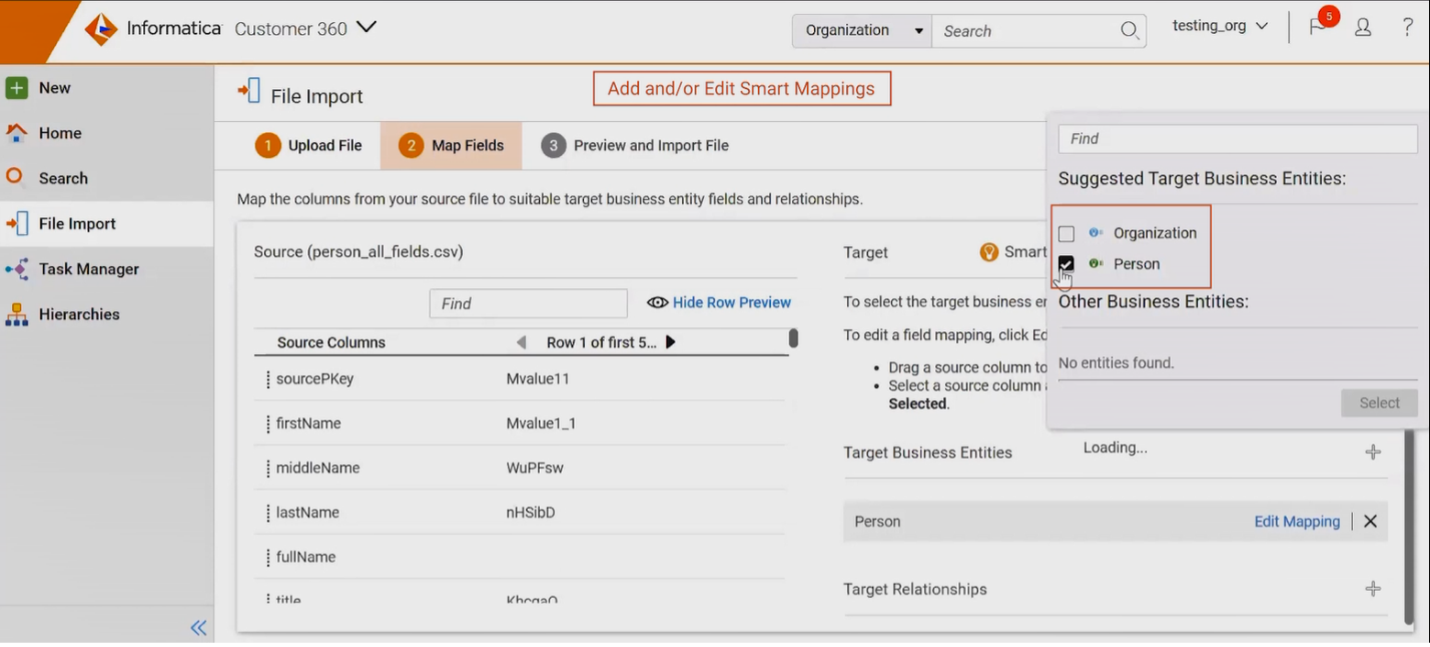Screen dimensions: 1430x647
Task: Open the user profile icon
Action: pos(1363,28)
